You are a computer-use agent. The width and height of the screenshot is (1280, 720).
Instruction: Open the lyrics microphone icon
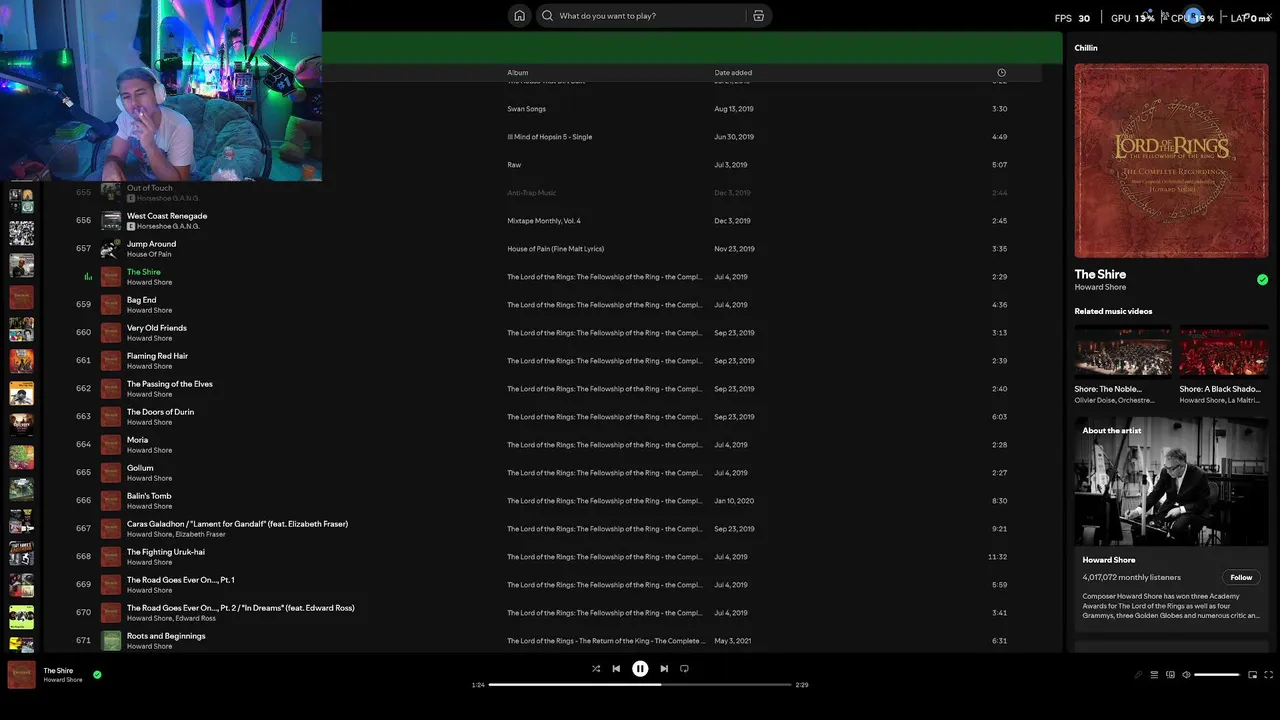(x=1138, y=675)
